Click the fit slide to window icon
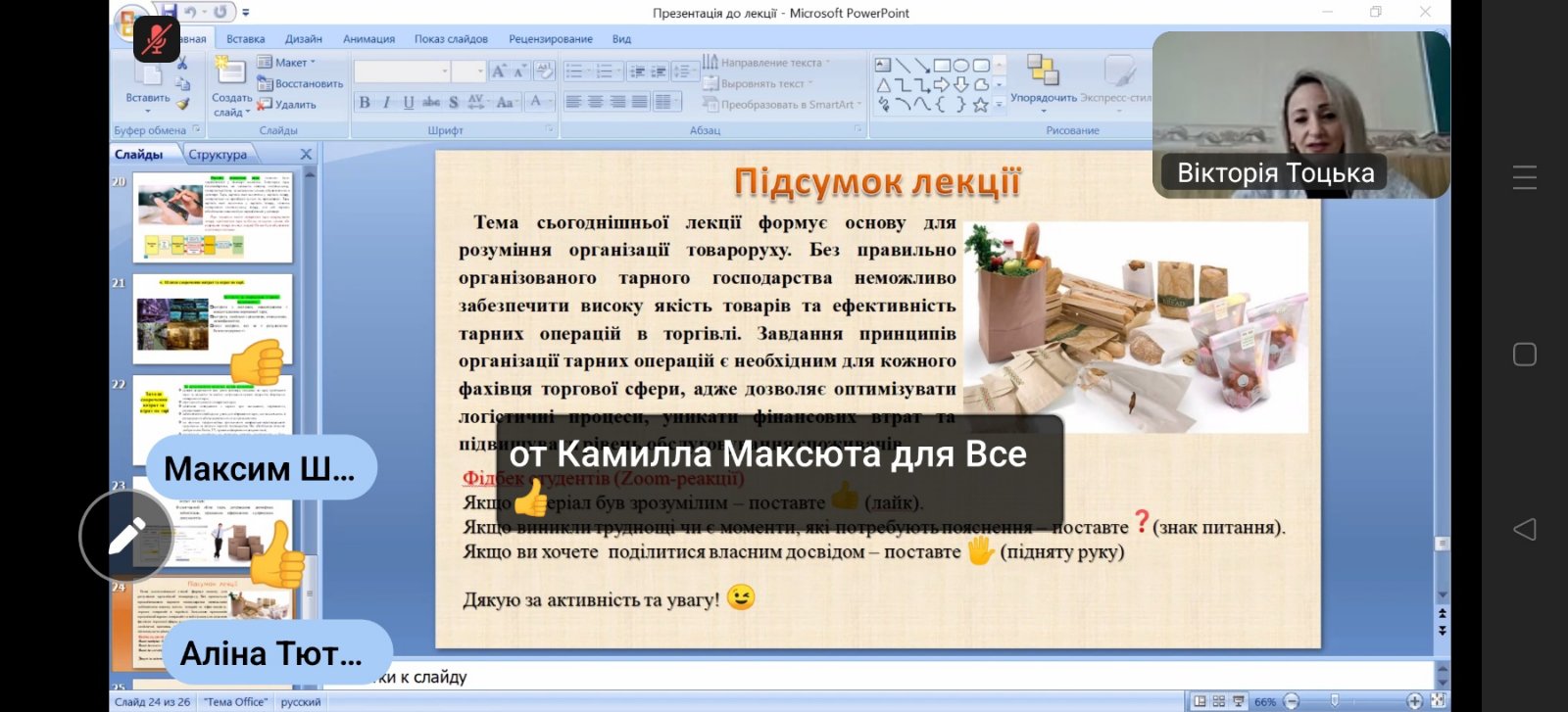The width and height of the screenshot is (1568, 712). coord(1438,701)
